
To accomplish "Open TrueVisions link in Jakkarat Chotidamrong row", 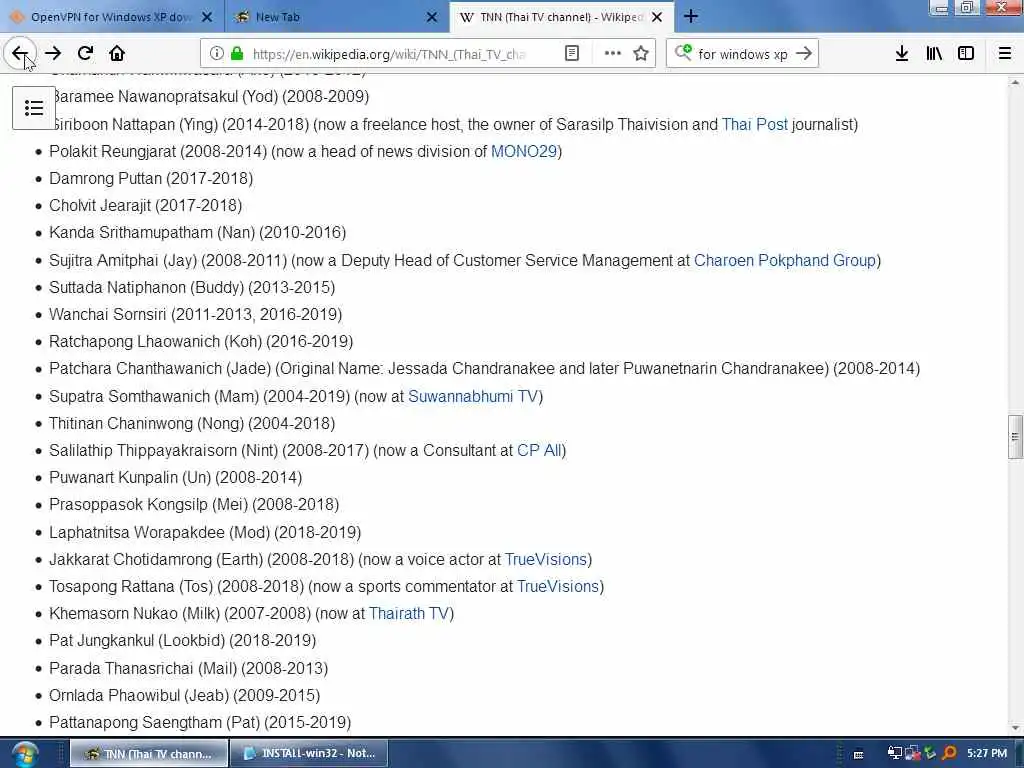I will pyautogui.click(x=546, y=560).
